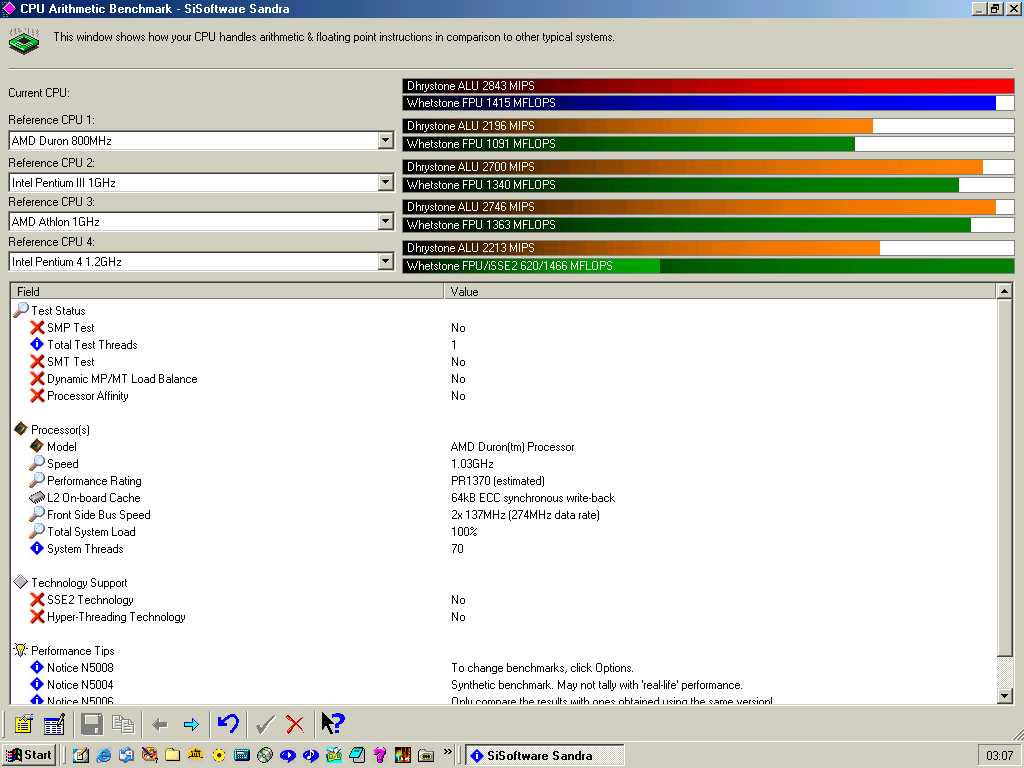Click the magenta question mark quick launch icon
The width and height of the screenshot is (1024, 768).
coord(379,756)
